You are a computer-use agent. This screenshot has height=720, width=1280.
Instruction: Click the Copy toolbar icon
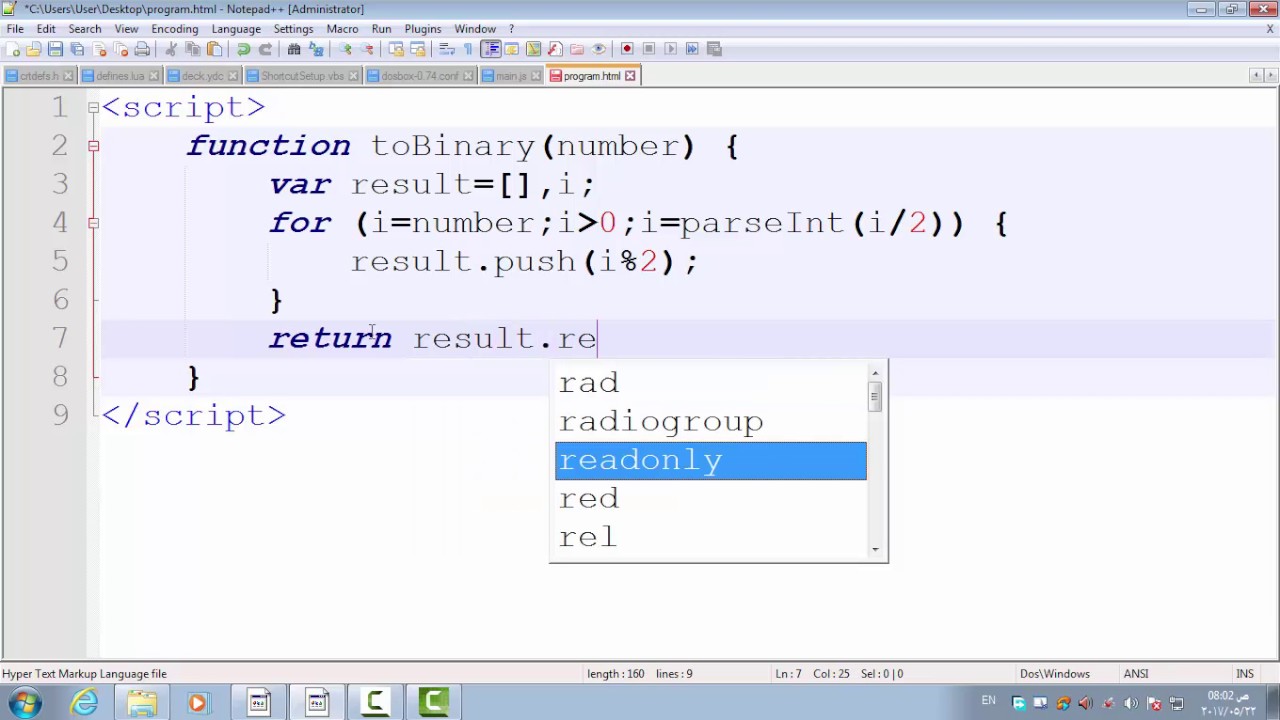tap(193, 49)
